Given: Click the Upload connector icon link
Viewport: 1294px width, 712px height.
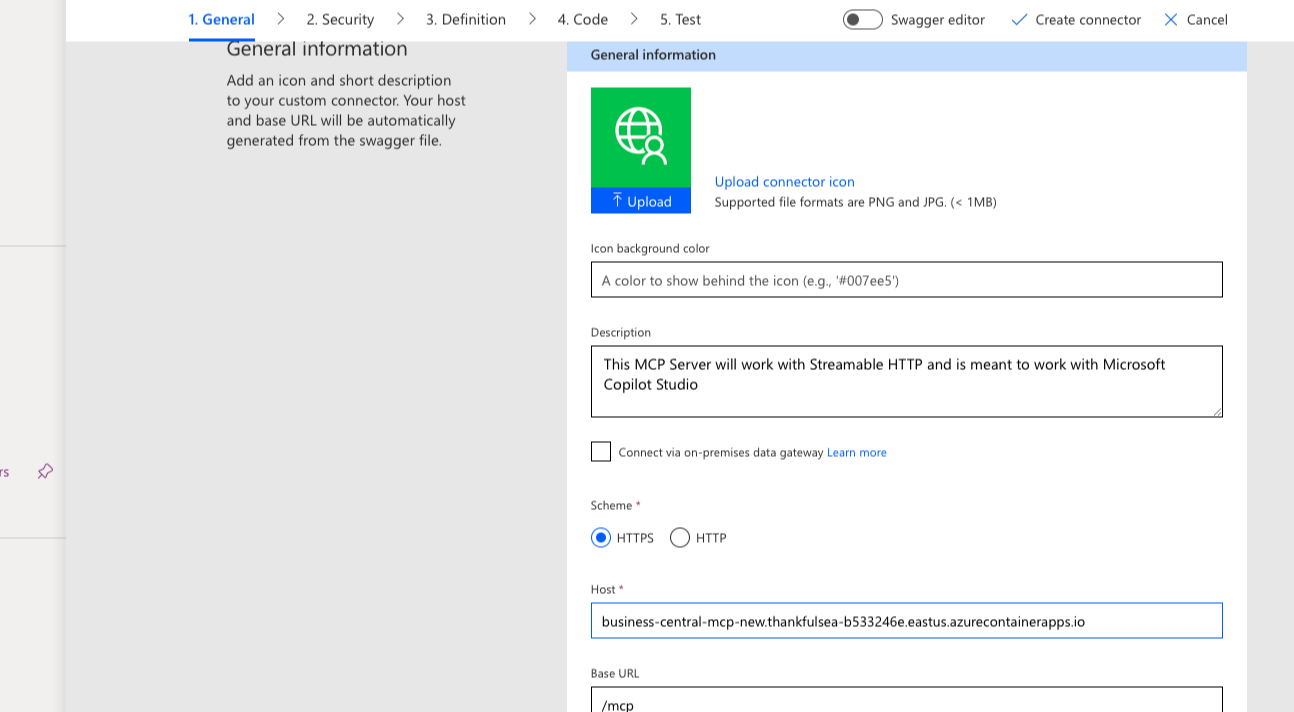Looking at the screenshot, I should point(784,181).
